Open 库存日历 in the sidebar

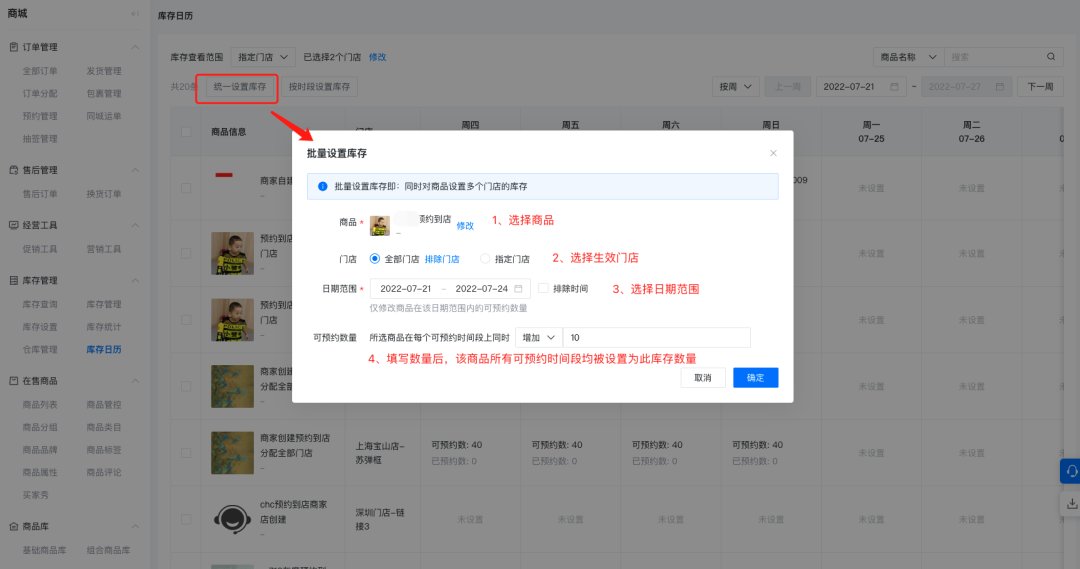click(x=104, y=350)
